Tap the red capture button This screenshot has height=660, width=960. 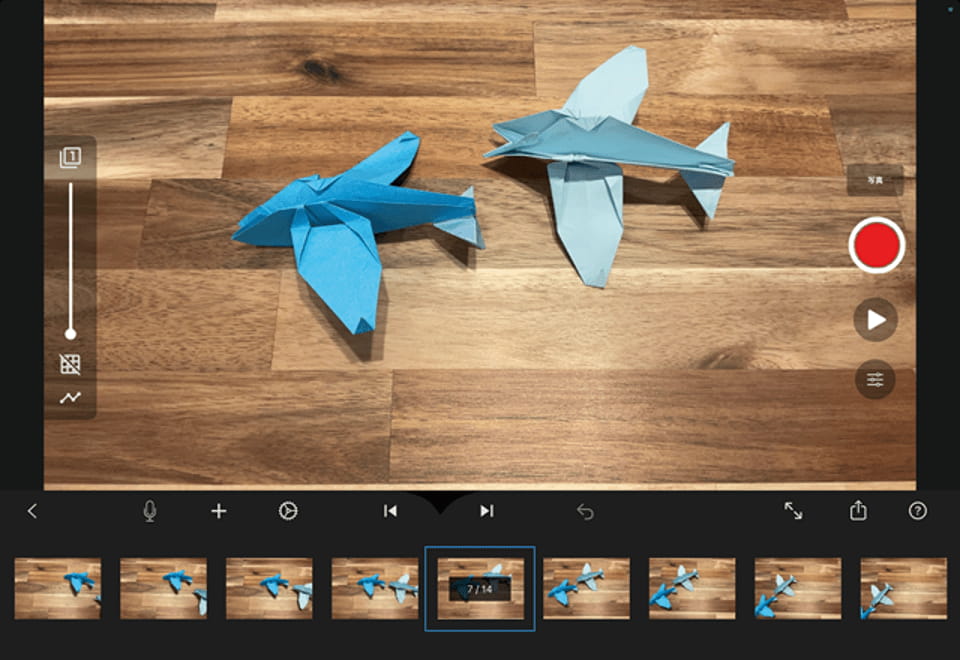876,245
